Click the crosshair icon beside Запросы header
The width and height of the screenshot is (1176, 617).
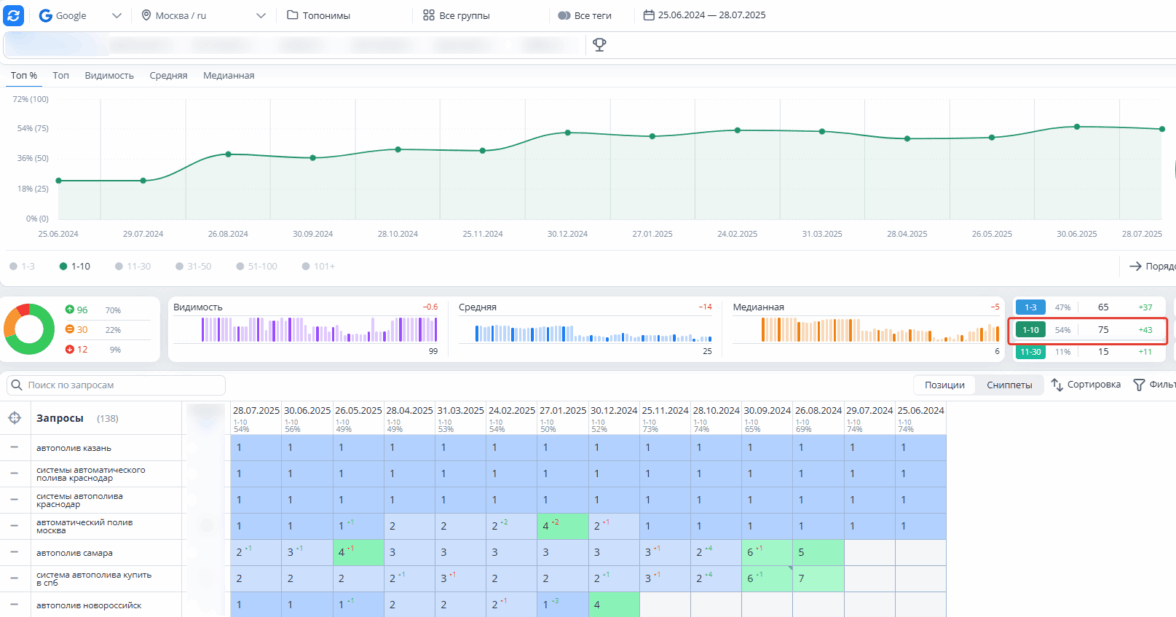[x=14, y=418]
